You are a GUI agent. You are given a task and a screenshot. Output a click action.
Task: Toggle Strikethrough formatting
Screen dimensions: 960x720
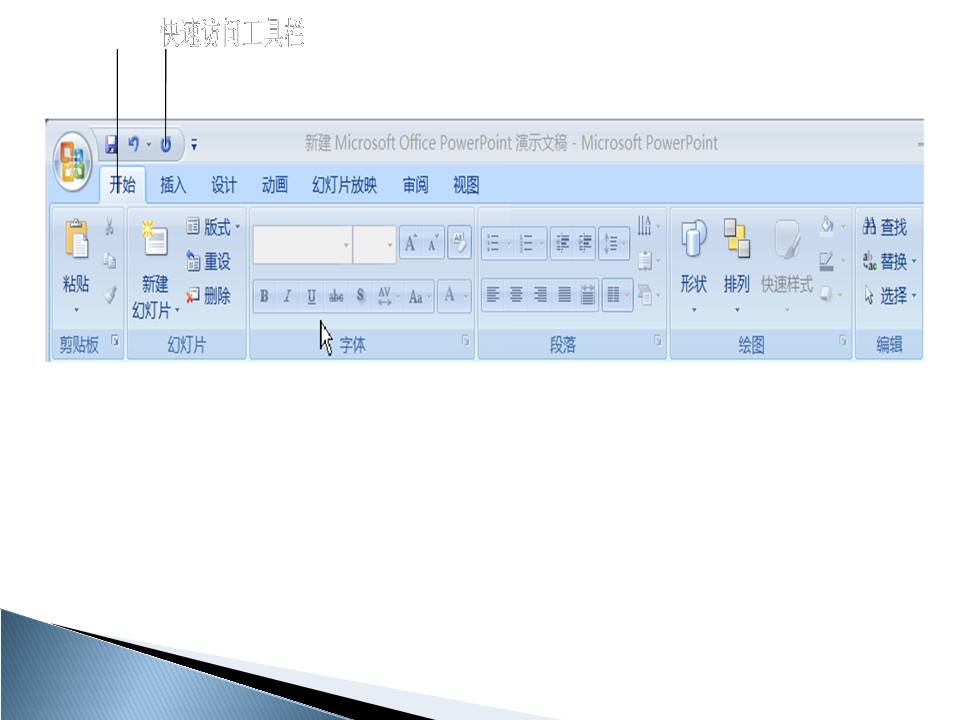point(336,296)
